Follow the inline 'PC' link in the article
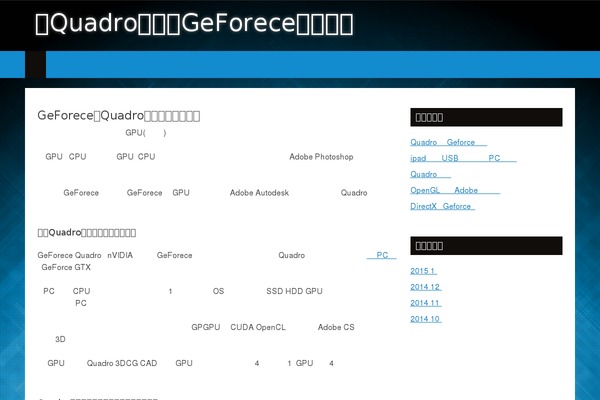The image size is (600, 400). coord(382,255)
